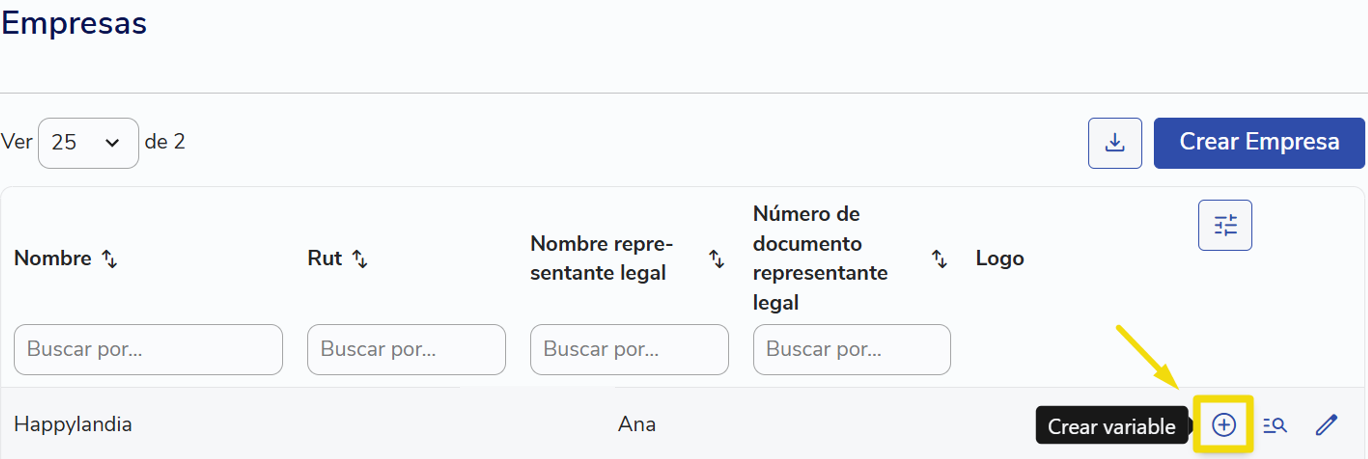The image size is (1368, 459).
Task: Click the Logo column header
Action: point(1000,258)
